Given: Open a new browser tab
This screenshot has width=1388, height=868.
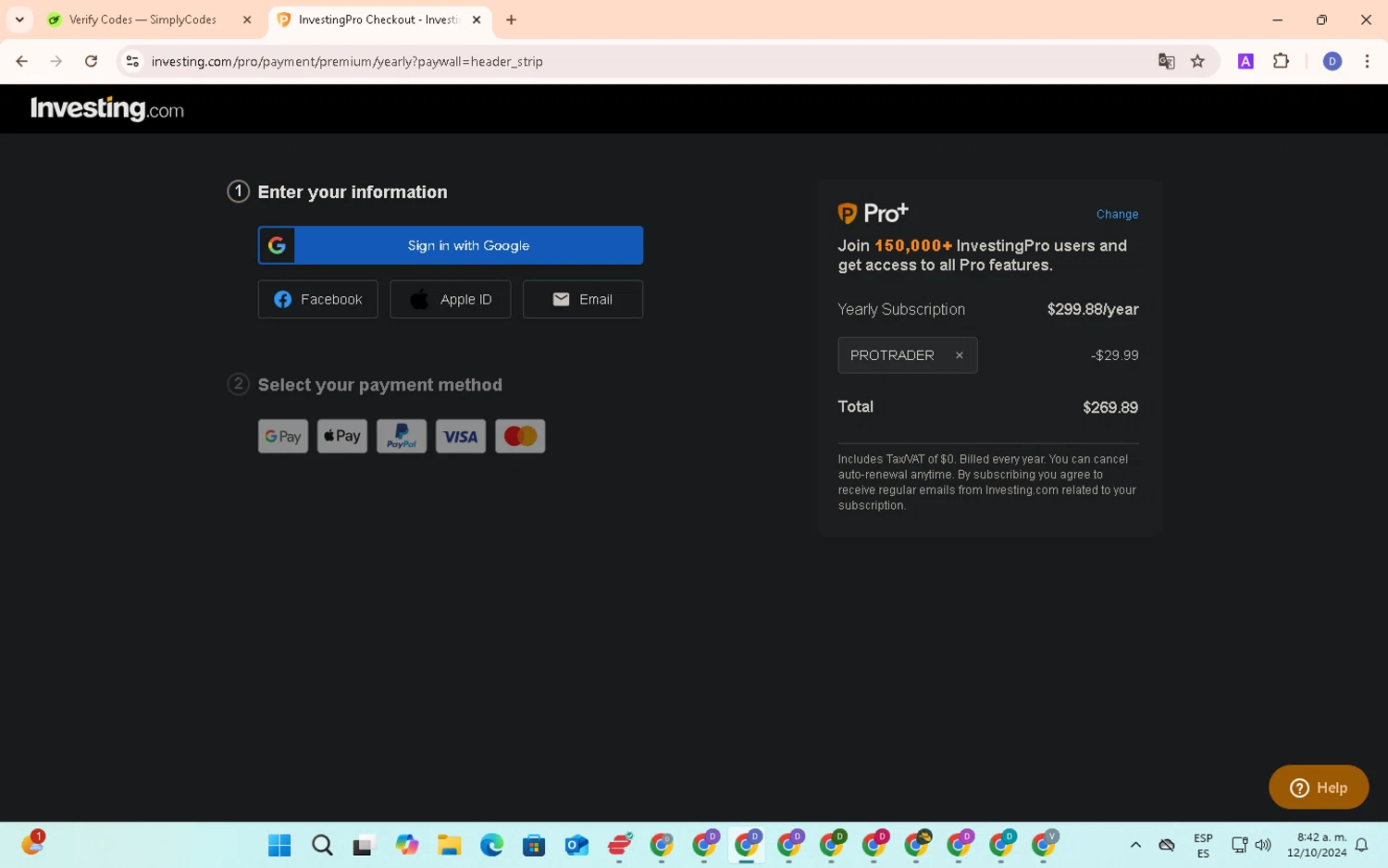Looking at the screenshot, I should click(x=511, y=19).
